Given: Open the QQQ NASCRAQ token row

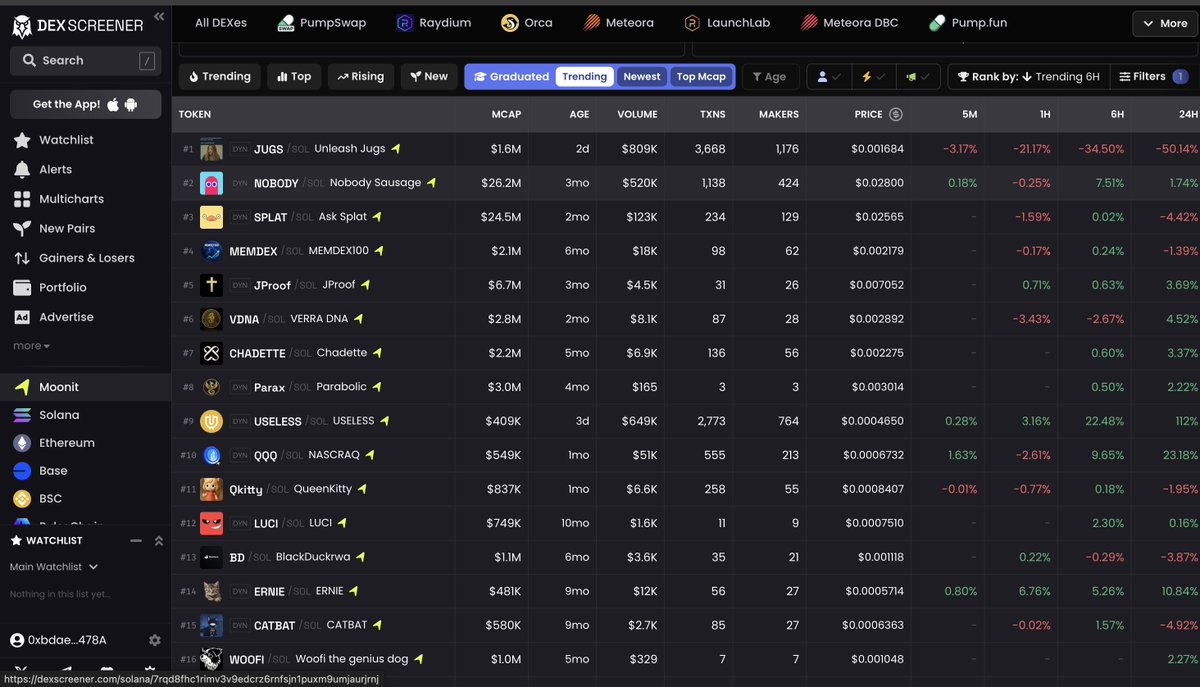Looking at the screenshot, I should [686, 455].
